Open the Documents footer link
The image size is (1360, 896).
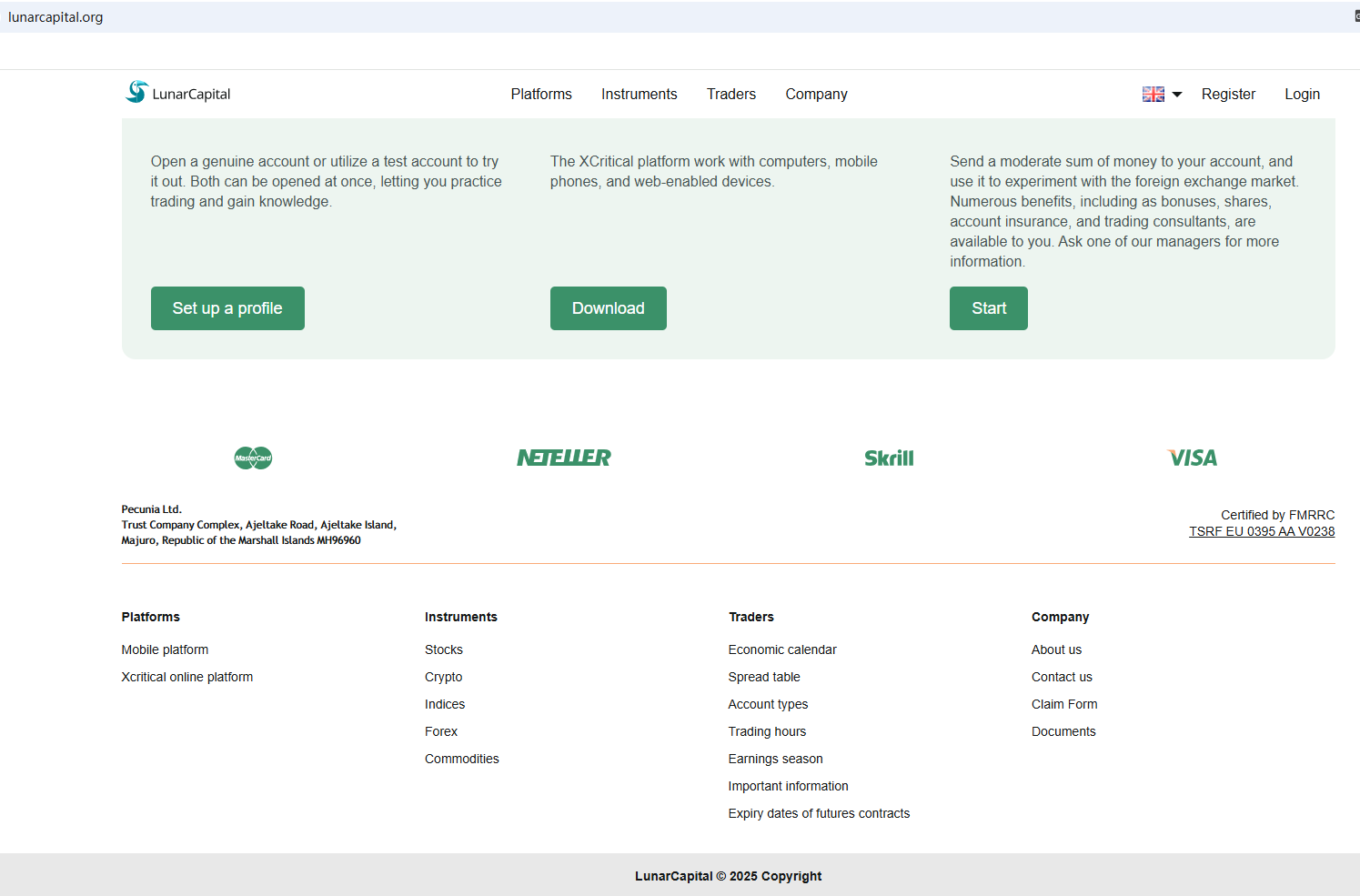pyautogui.click(x=1063, y=731)
